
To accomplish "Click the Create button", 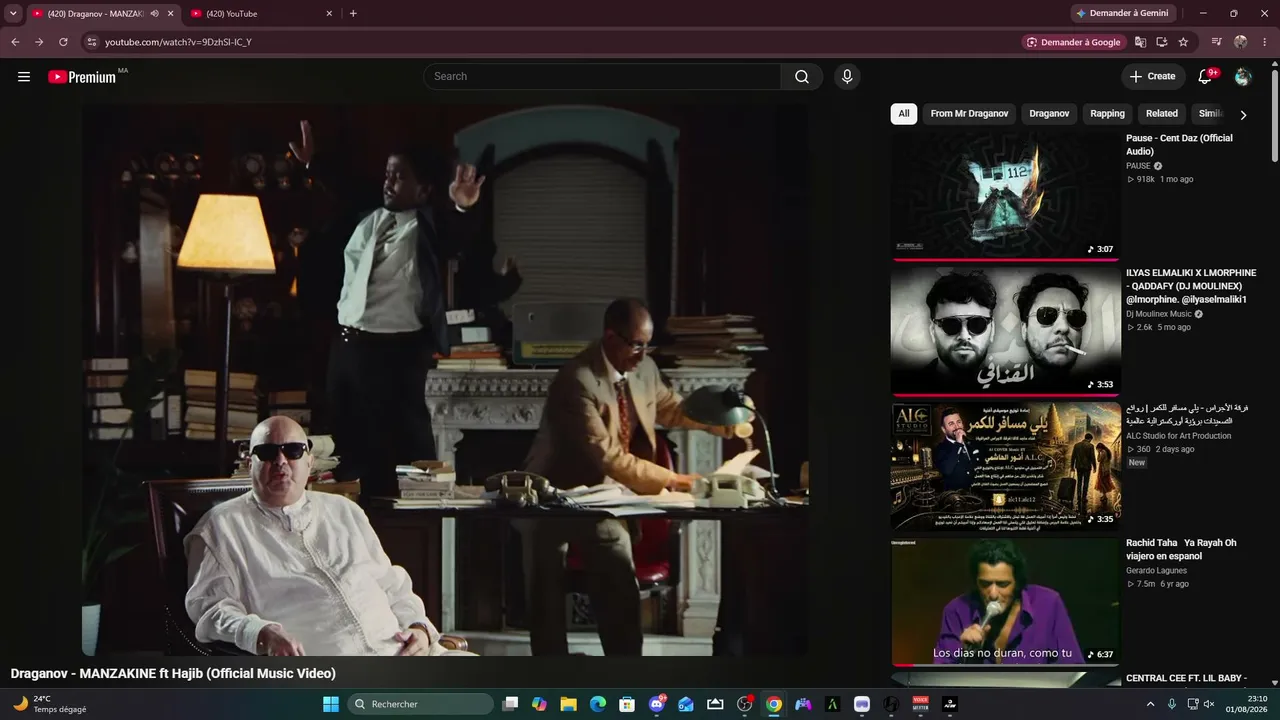I will pyautogui.click(x=1153, y=77).
